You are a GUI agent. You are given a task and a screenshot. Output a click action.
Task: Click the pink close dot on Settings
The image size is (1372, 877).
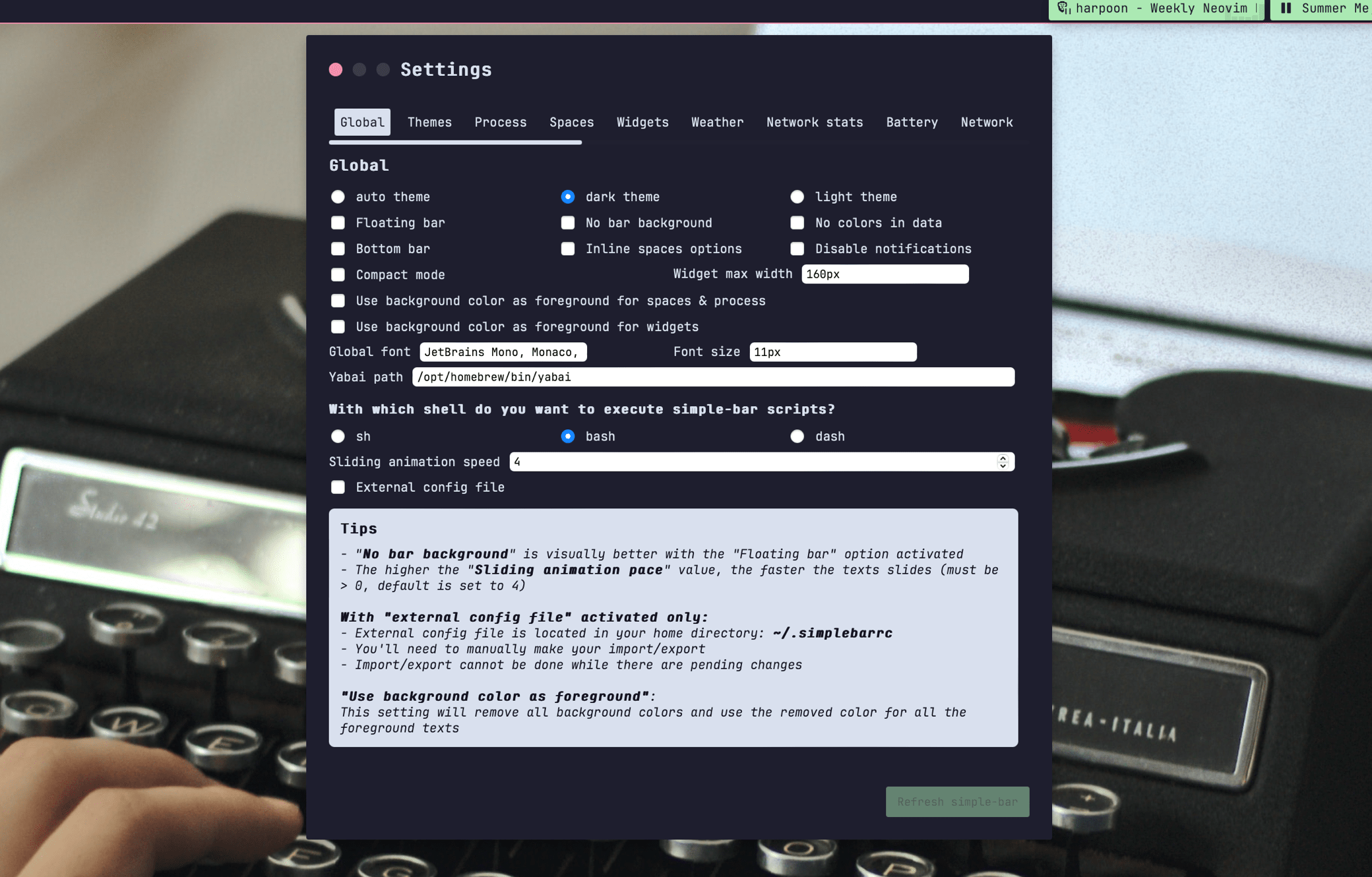pos(336,70)
